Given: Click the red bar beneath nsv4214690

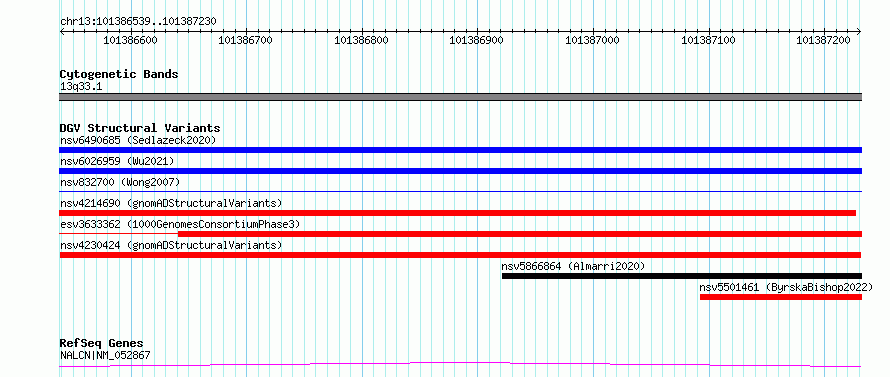Looking at the screenshot, I should click(457, 213).
